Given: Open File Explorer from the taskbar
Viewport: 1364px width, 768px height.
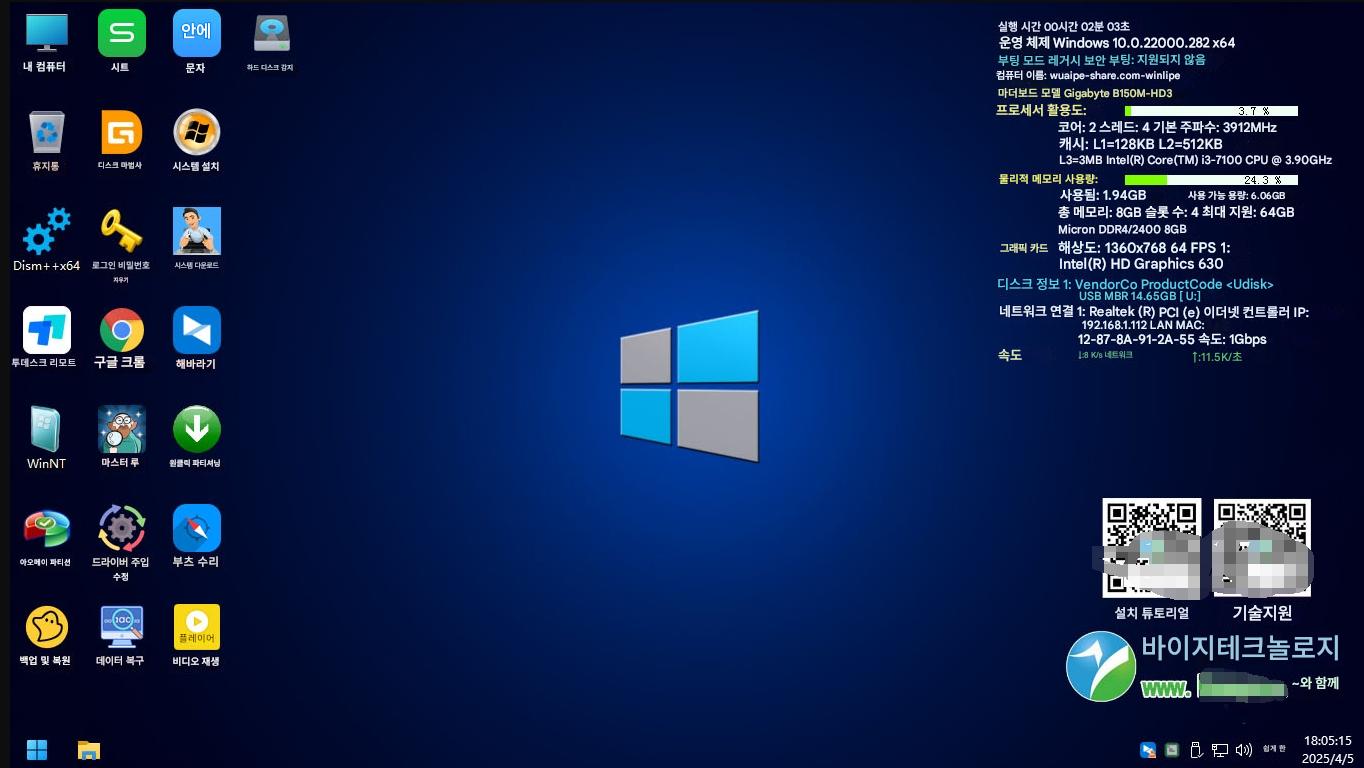Looking at the screenshot, I should click(x=89, y=750).
